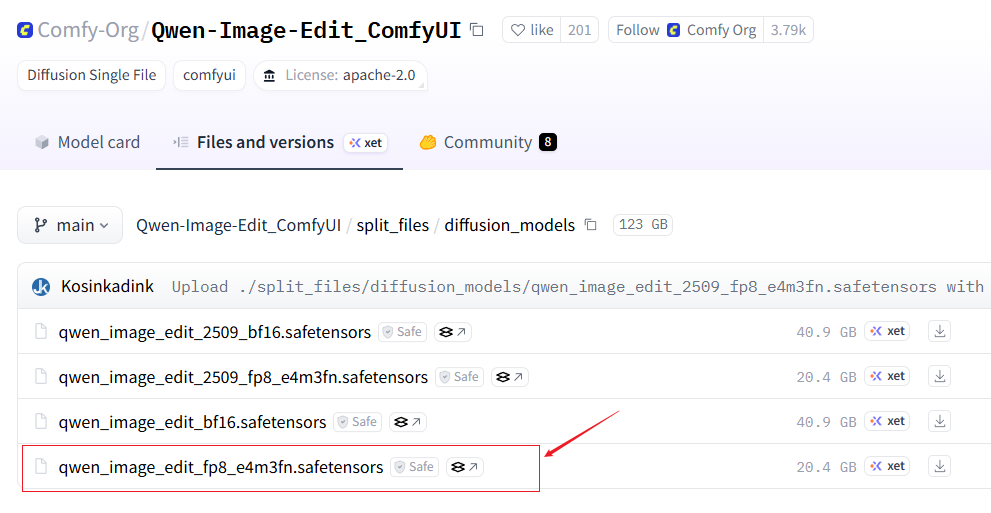This screenshot has width=991, height=513.
Task: Open the Comfy-Org organization link
Action: (x=88, y=30)
